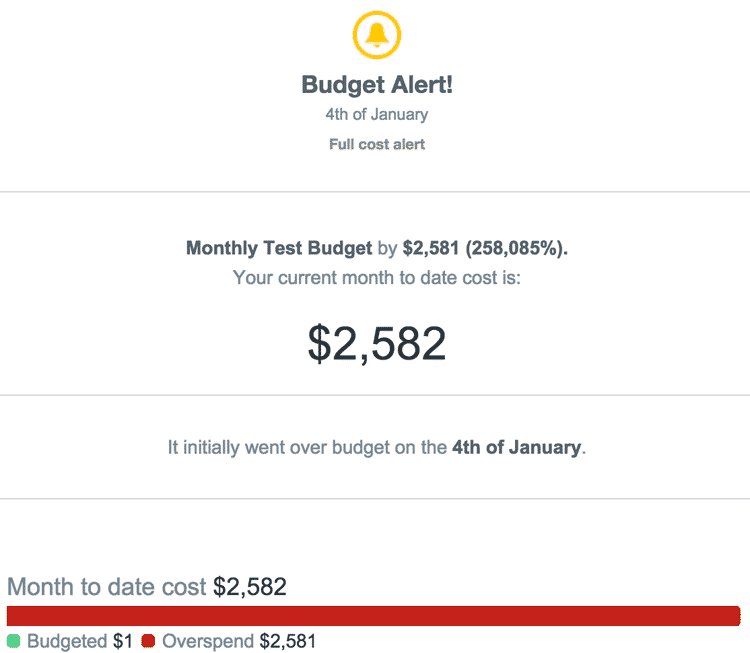Click the "$2,581" overspend legend value
750x653 pixels.
pyautogui.click(x=288, y=641)
